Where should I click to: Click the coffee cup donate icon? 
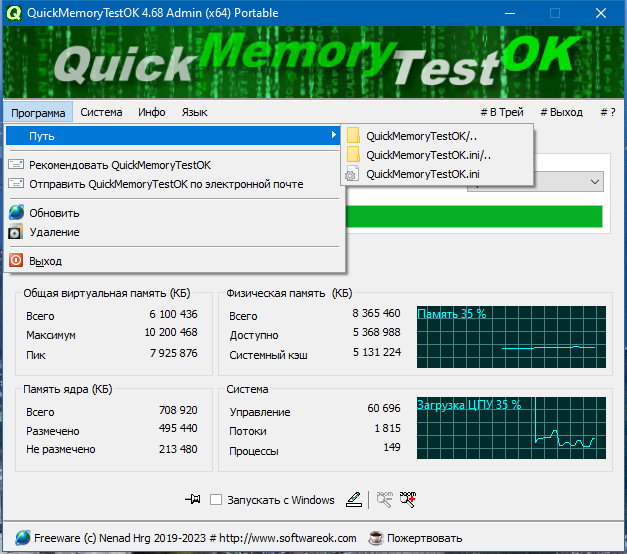point(375,538)
